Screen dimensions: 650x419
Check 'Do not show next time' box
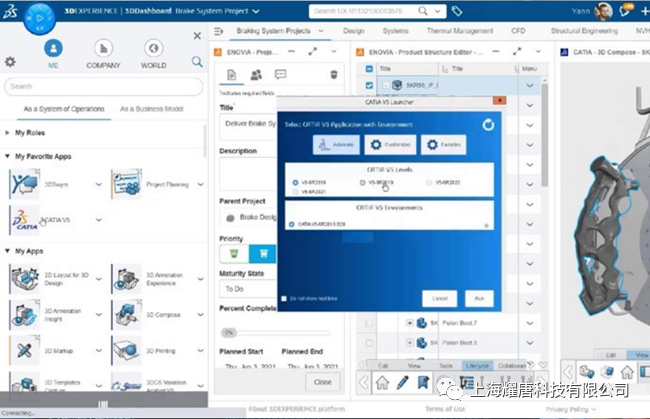[284, 298]
